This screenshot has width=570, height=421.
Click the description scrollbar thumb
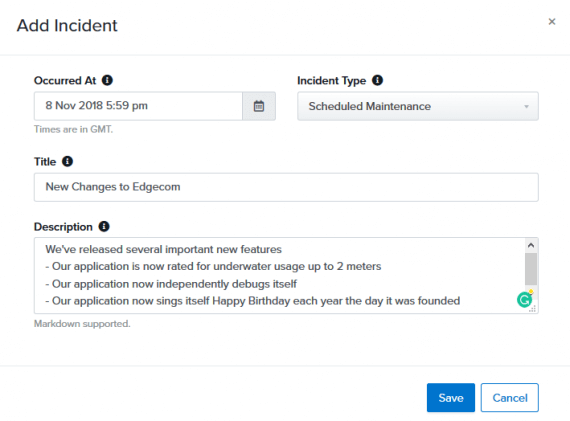531,269
